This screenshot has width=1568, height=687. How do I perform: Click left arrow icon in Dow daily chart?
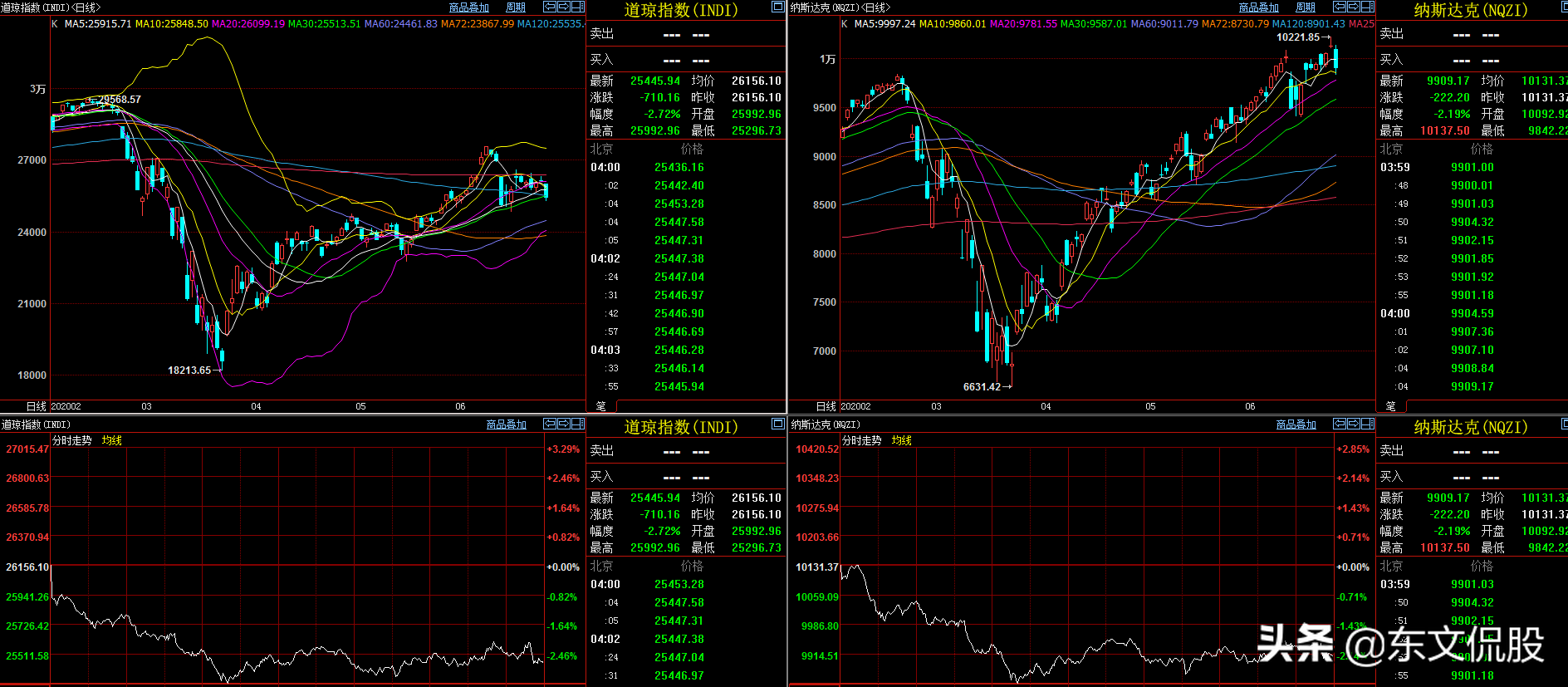(x=550, y=7)
